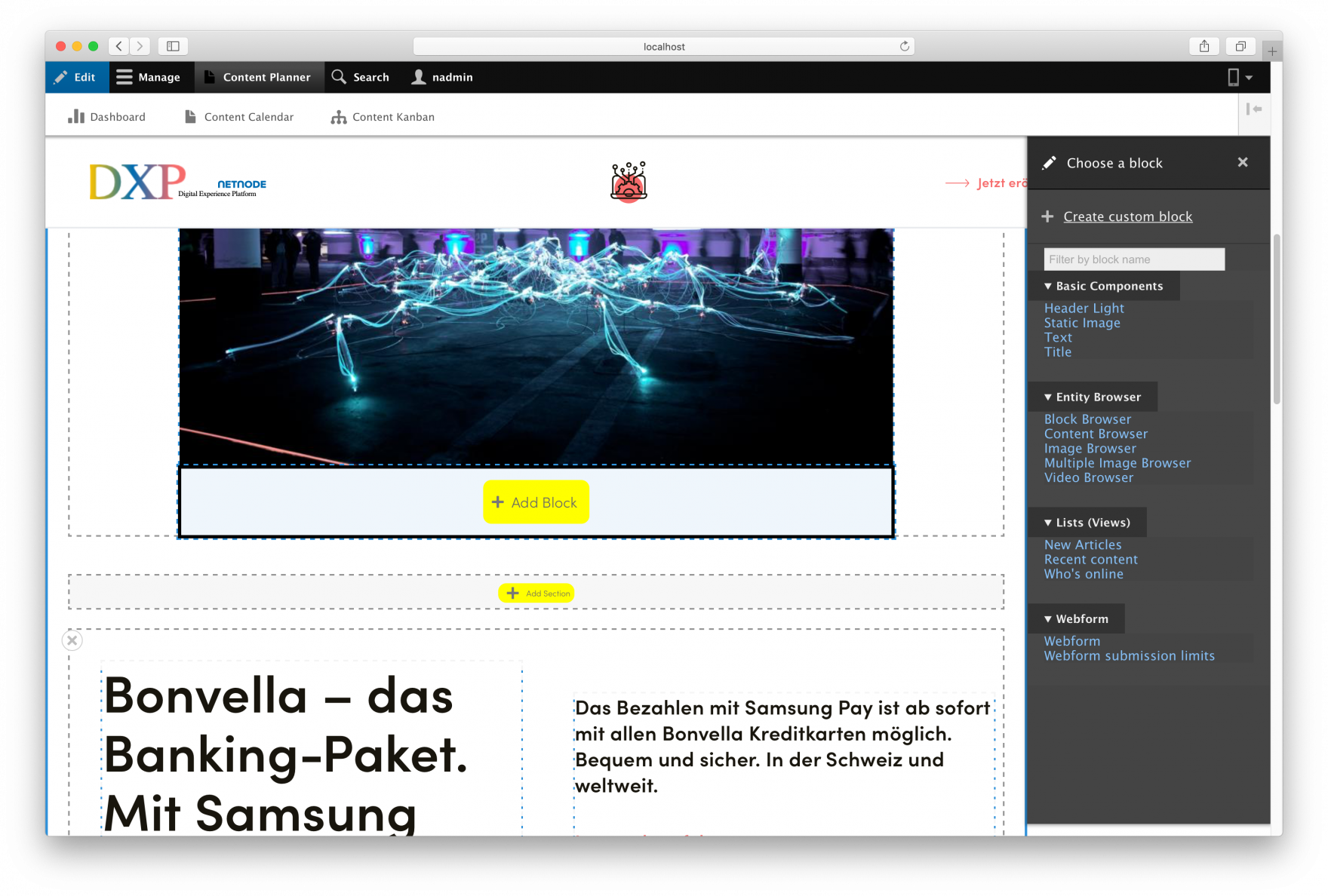Image resolution: width=1328 pixels, height=896 pixels.
Task: Open the nadmin user menu
Action: (443, 77)
